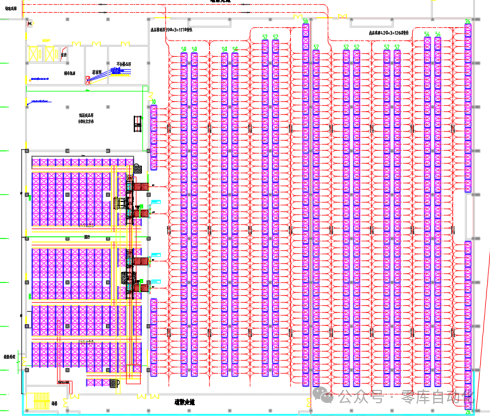The image size is (491, 417).
Task: Click the upper-right zone label ending in 1260
Action: pyautogui.click(x=389, y=33)
